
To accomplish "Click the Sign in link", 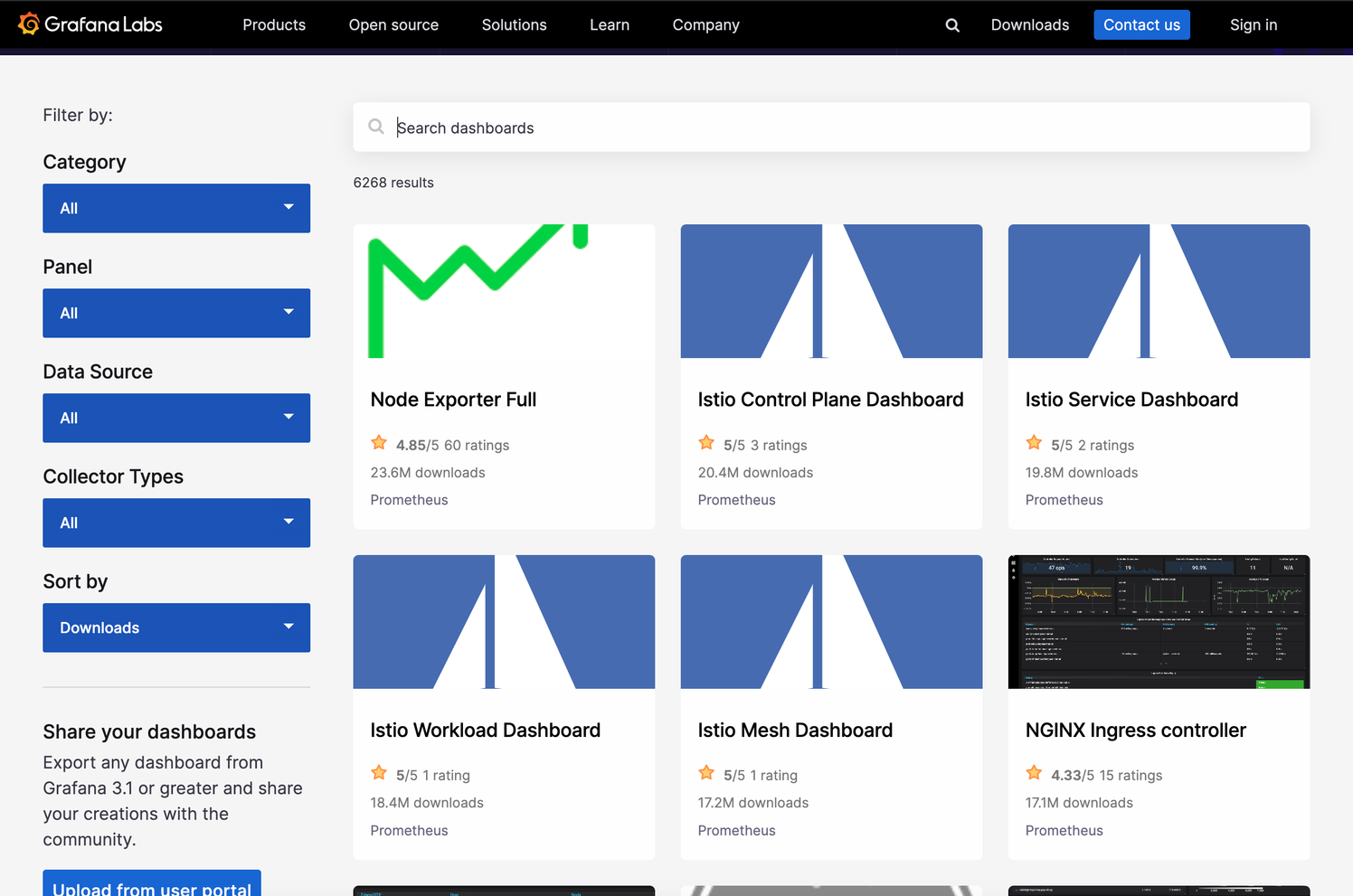I will point(1254,24).
